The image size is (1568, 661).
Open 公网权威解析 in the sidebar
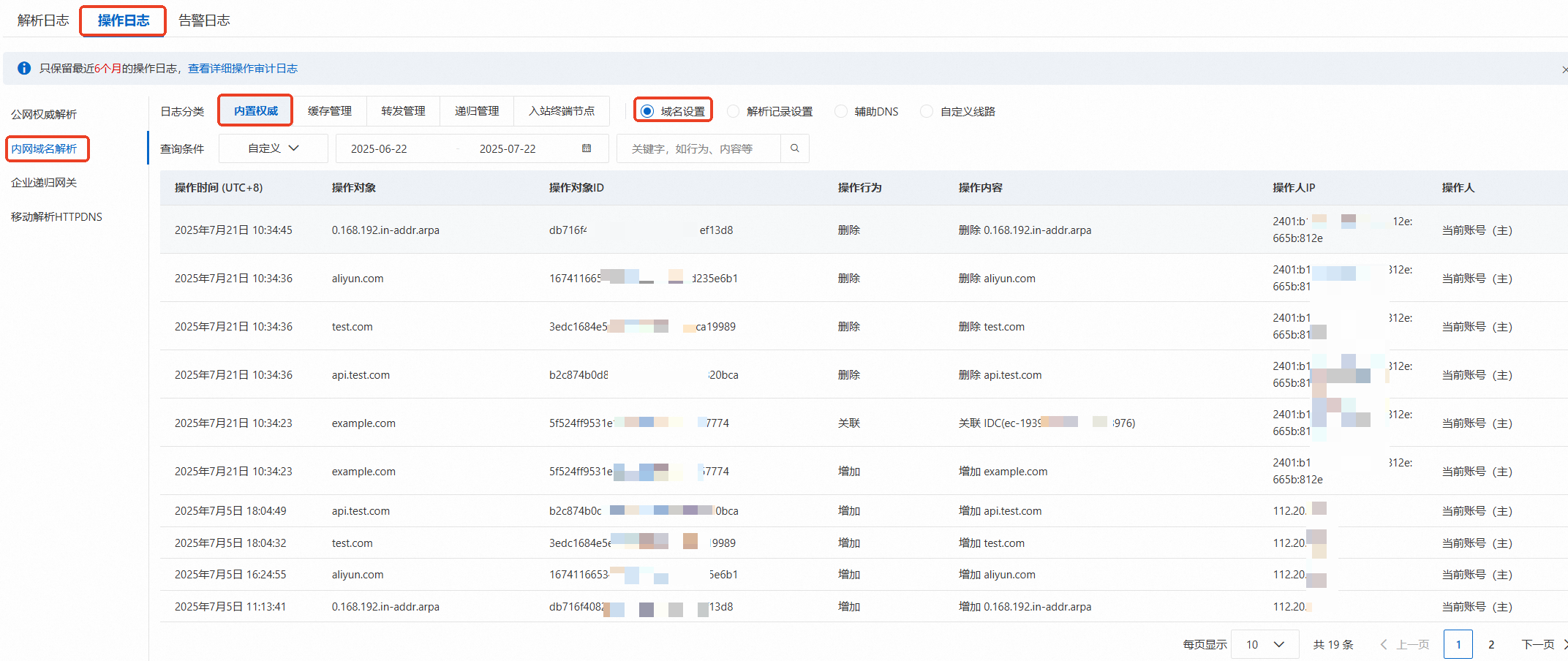pyautogui.click(x=44, y=114)
